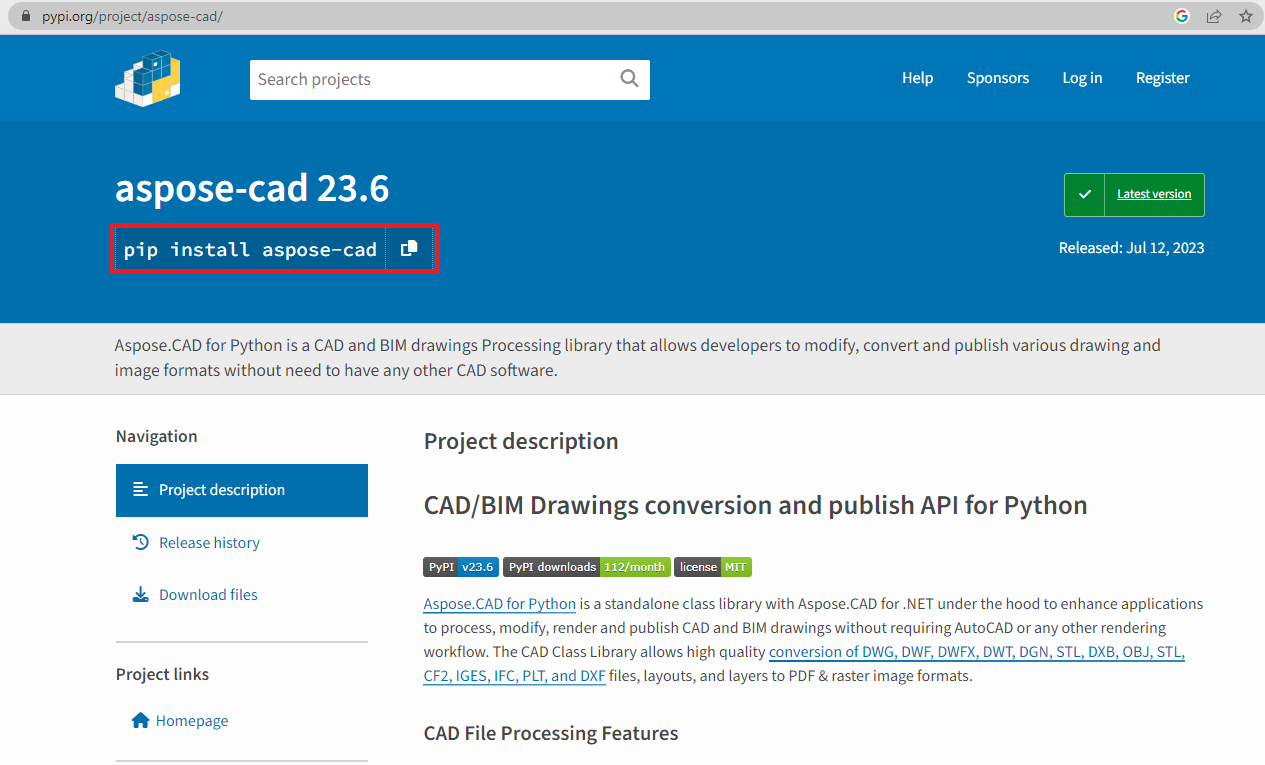Click the CAD/BIM Drawings conversion heading
This screenshot has height=765, width=1265.
[756, 505]
